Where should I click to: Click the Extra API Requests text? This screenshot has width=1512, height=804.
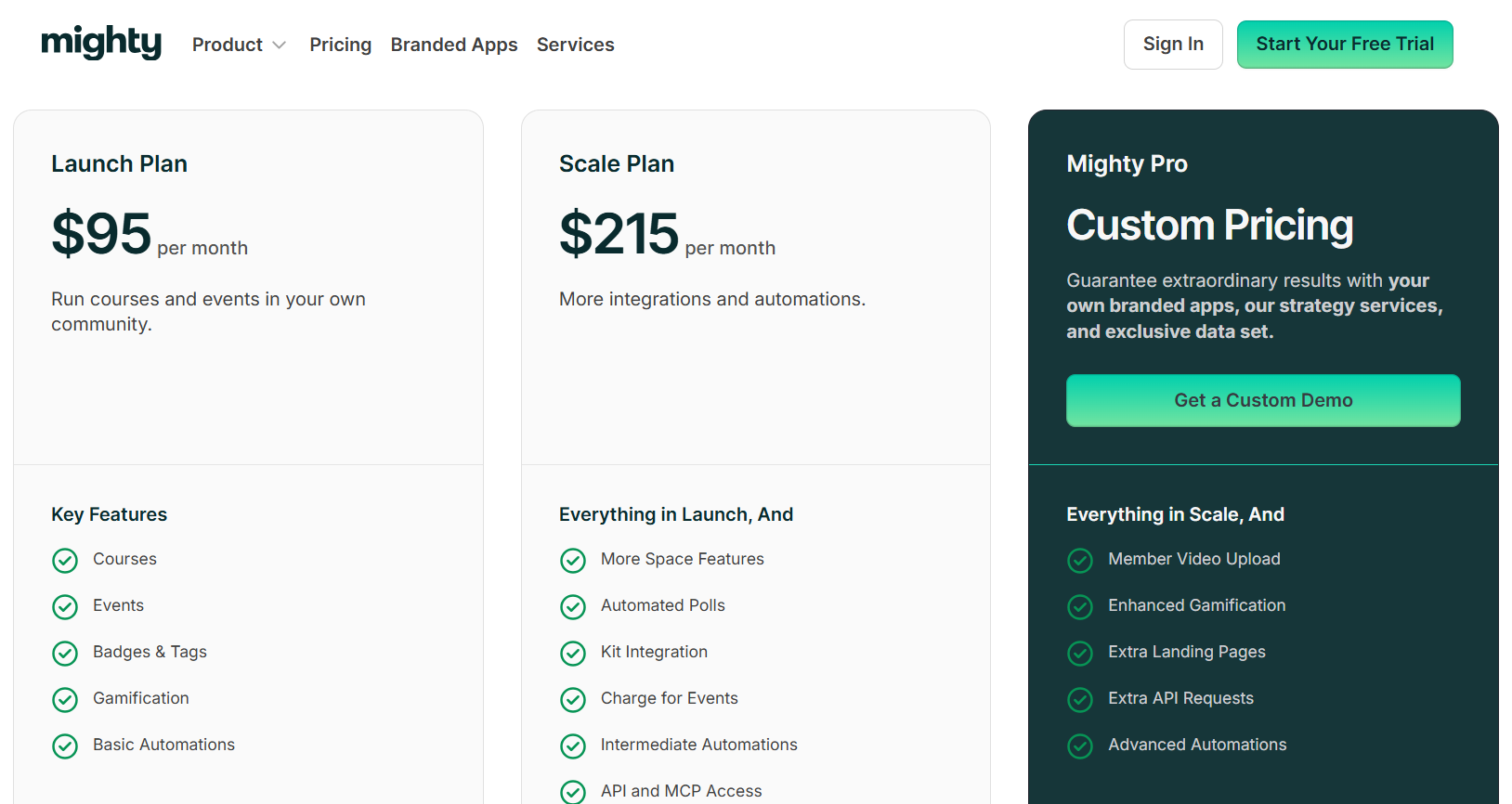pos(1180,698)
